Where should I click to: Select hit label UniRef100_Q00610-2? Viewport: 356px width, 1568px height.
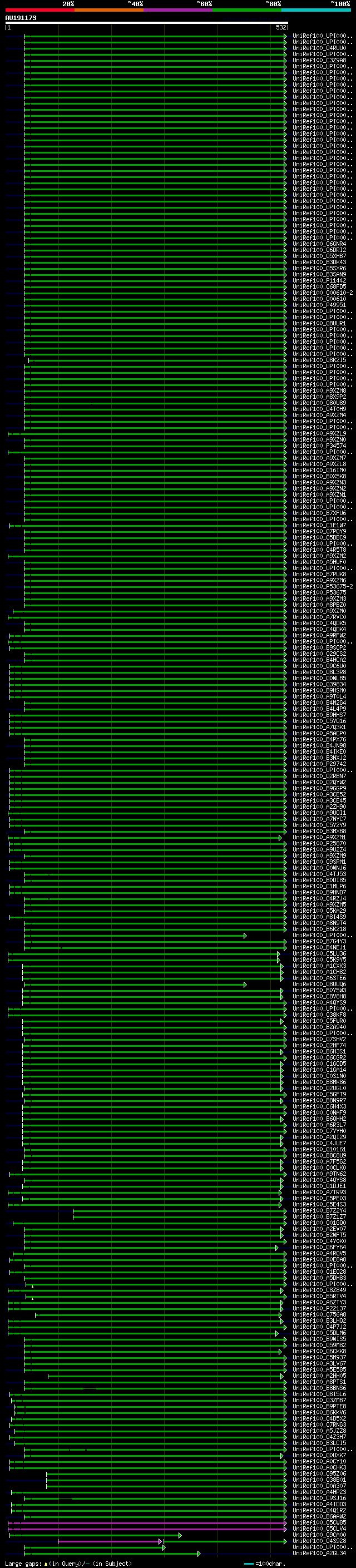323,293
